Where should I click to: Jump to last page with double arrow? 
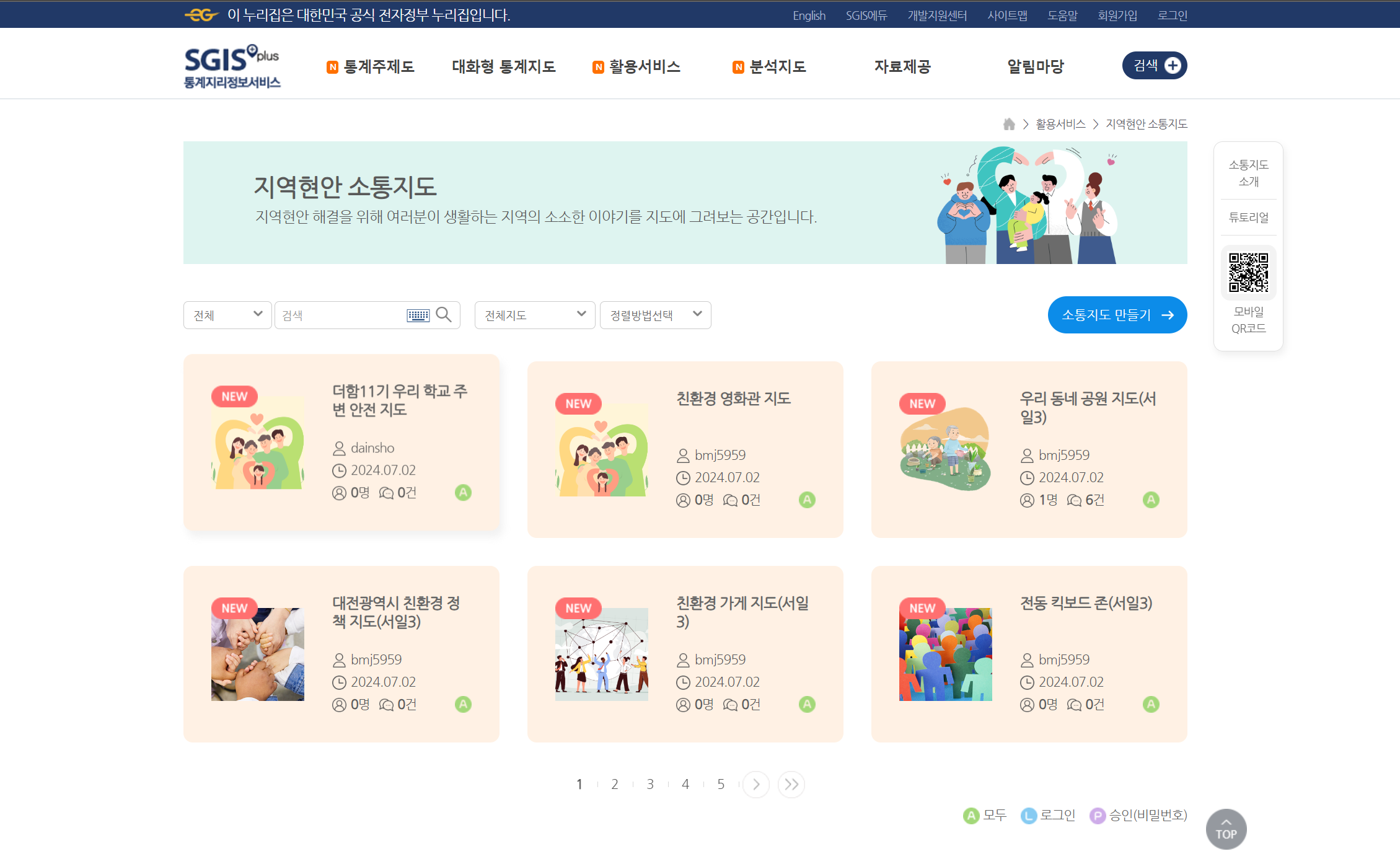coord(791,784)
